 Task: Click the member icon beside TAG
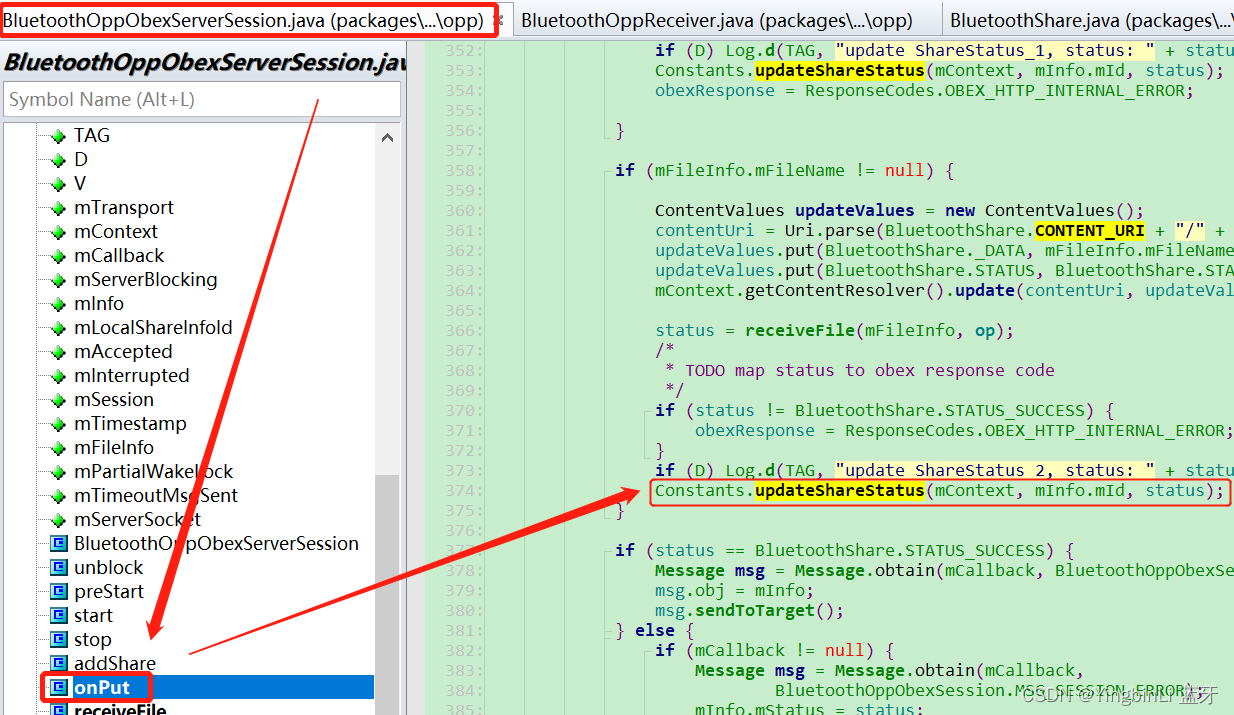[58, 136]
